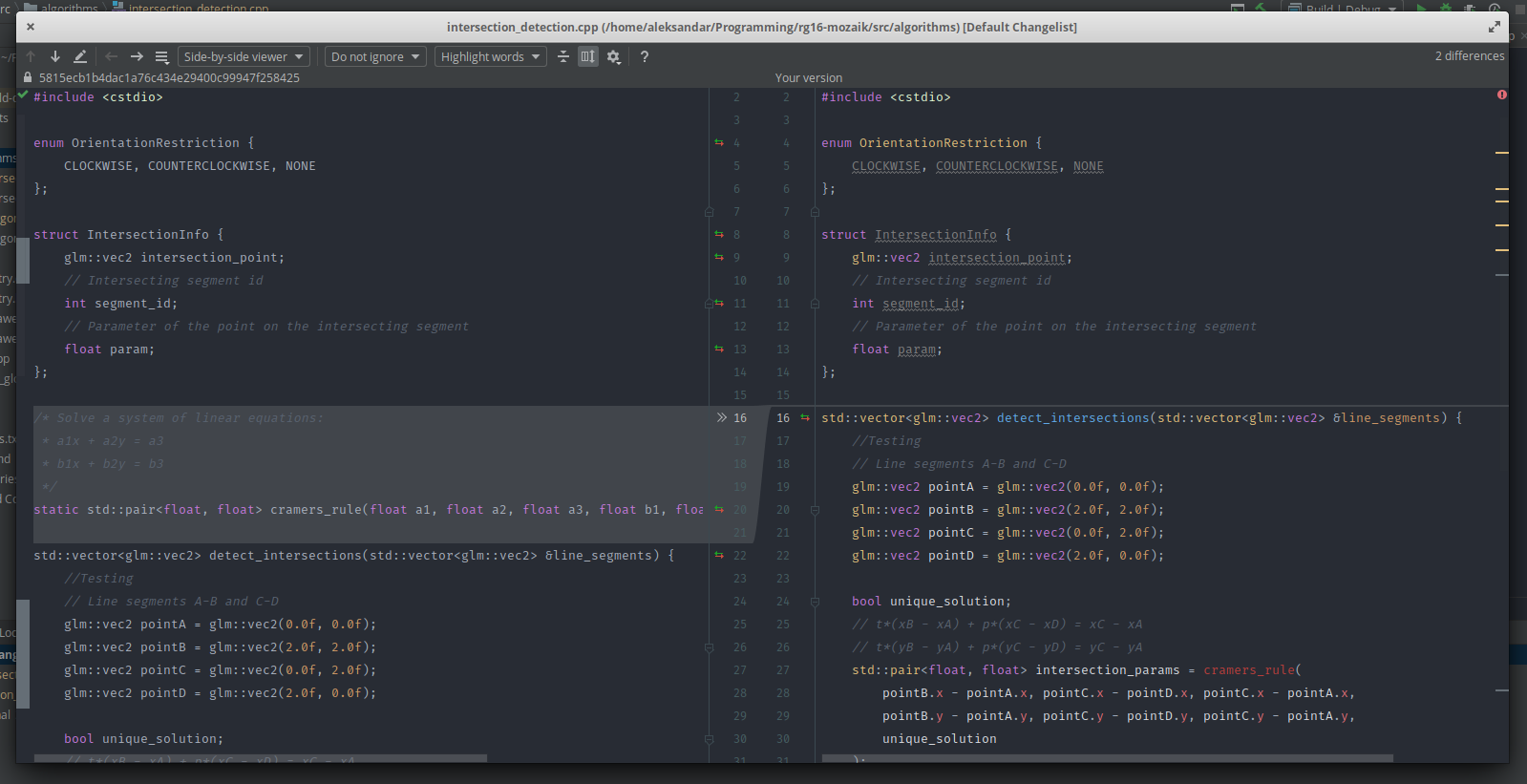Toggle fold marker at right line 24
The width and height of the screenshot is (1527, 784).
point(815,602)
